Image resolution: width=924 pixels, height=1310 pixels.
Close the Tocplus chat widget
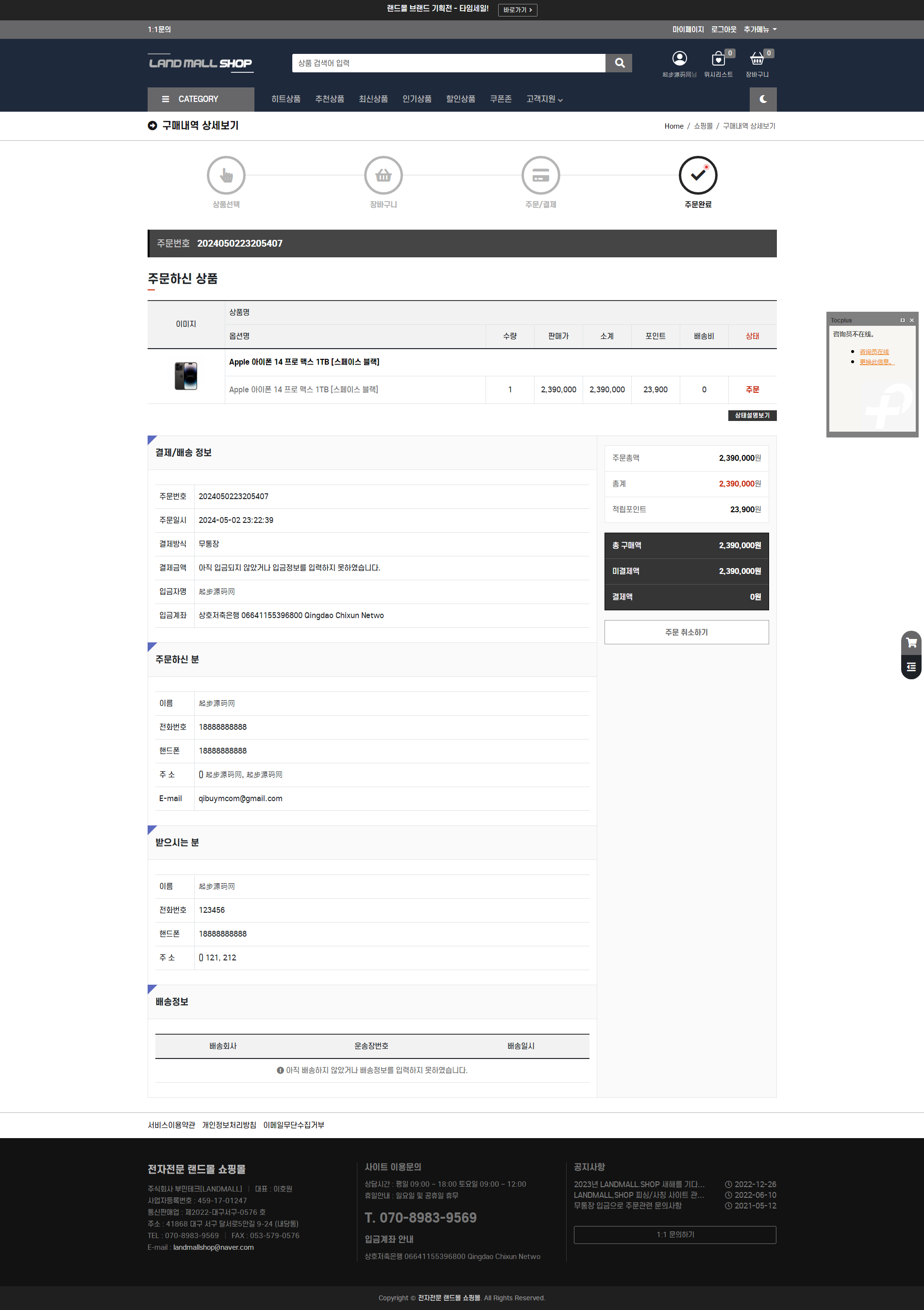click(911, 320)
